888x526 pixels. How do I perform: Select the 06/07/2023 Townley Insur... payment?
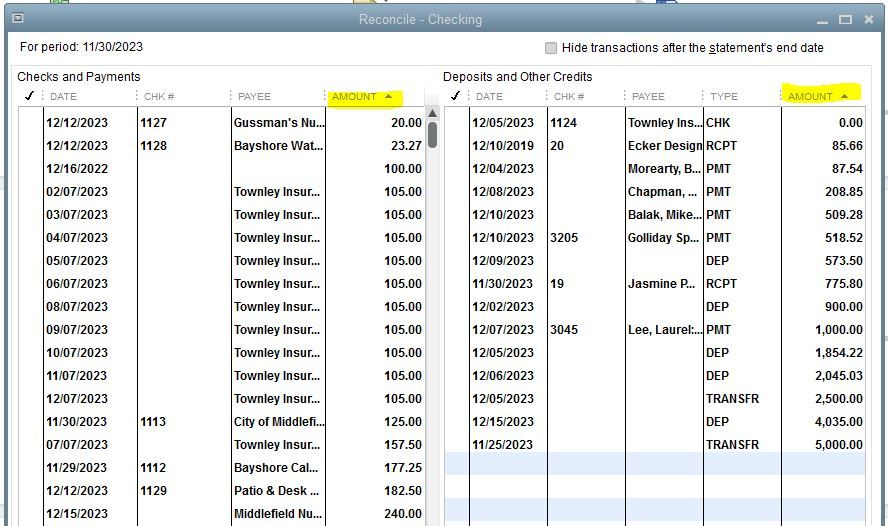(221, 284)
